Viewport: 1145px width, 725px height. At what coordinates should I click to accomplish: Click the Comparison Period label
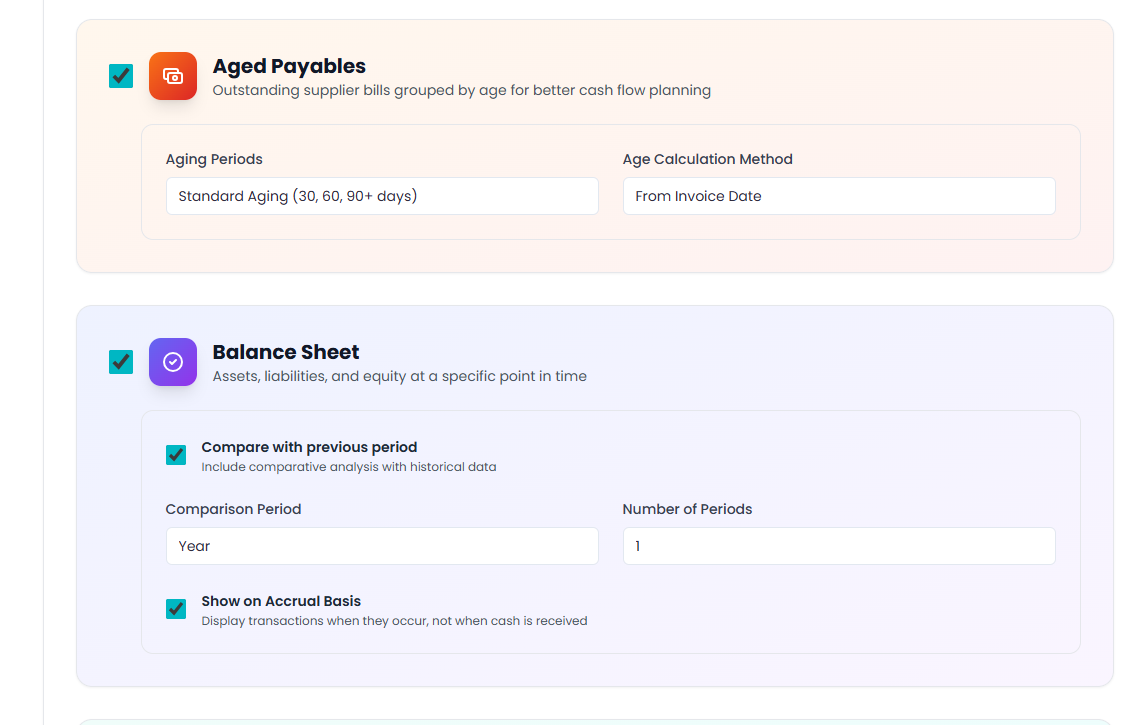(x=233, y=509)
